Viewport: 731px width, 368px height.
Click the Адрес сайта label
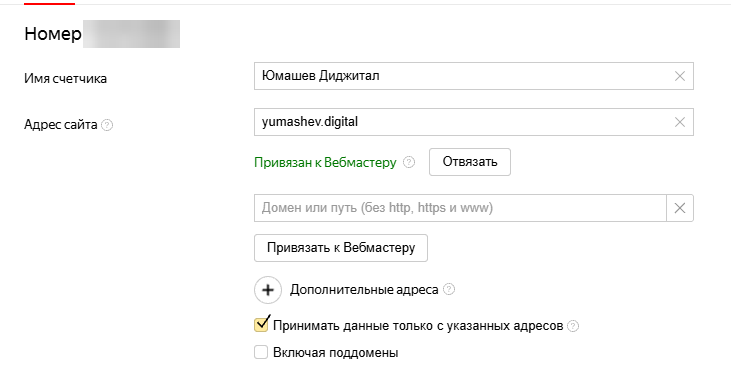61,125
